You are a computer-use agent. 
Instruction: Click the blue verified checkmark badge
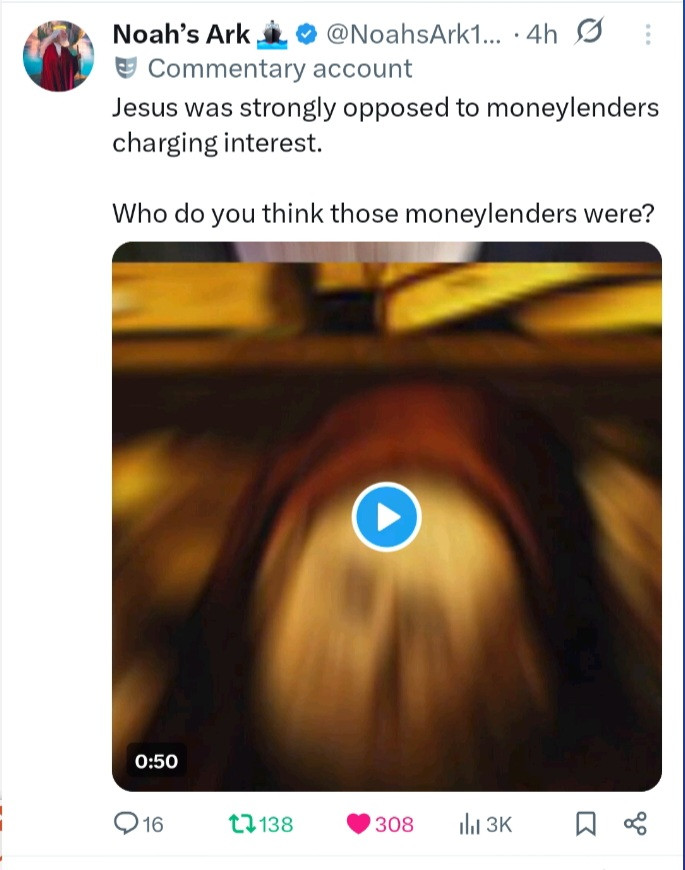[306, 34]
